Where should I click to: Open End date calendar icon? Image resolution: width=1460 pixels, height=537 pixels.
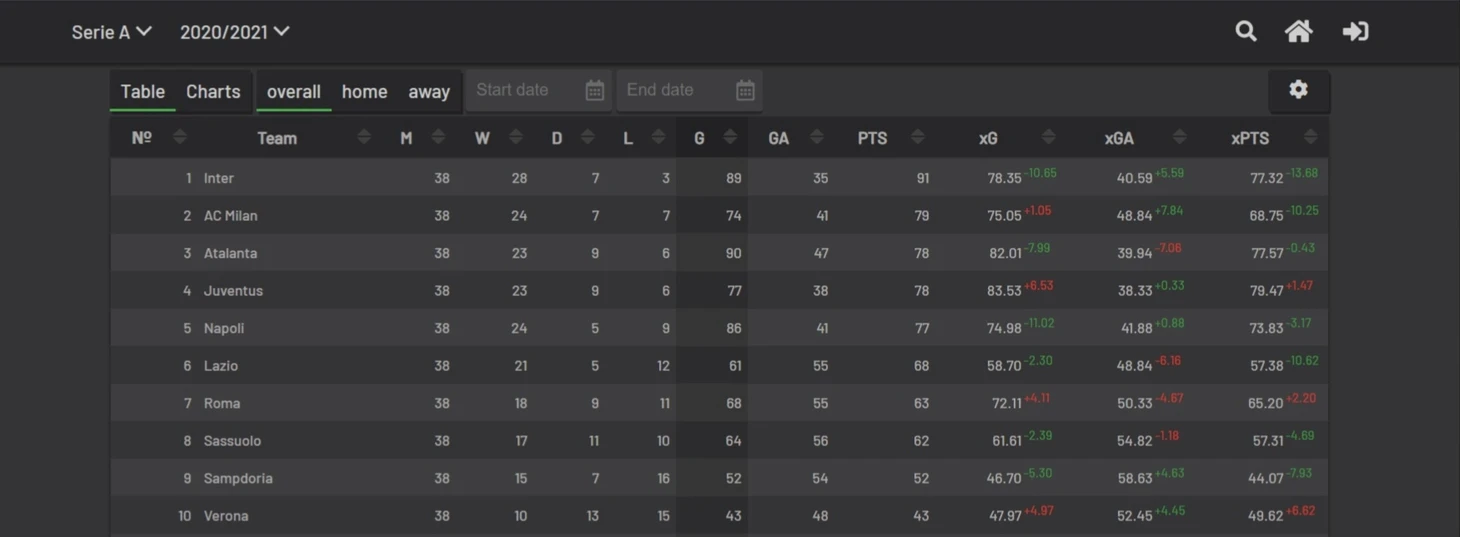[745, 90]
